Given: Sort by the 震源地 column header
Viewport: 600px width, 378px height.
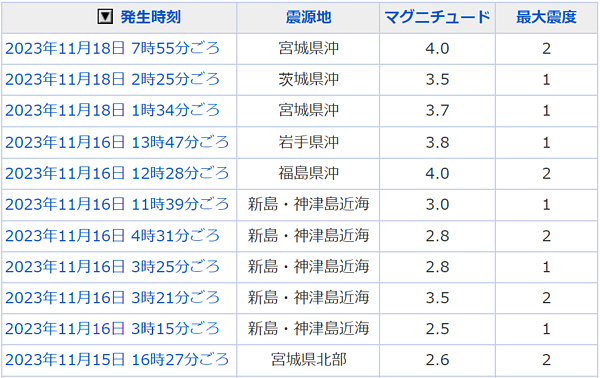Looking at the screenshot, I should click(x=308, y=17).
